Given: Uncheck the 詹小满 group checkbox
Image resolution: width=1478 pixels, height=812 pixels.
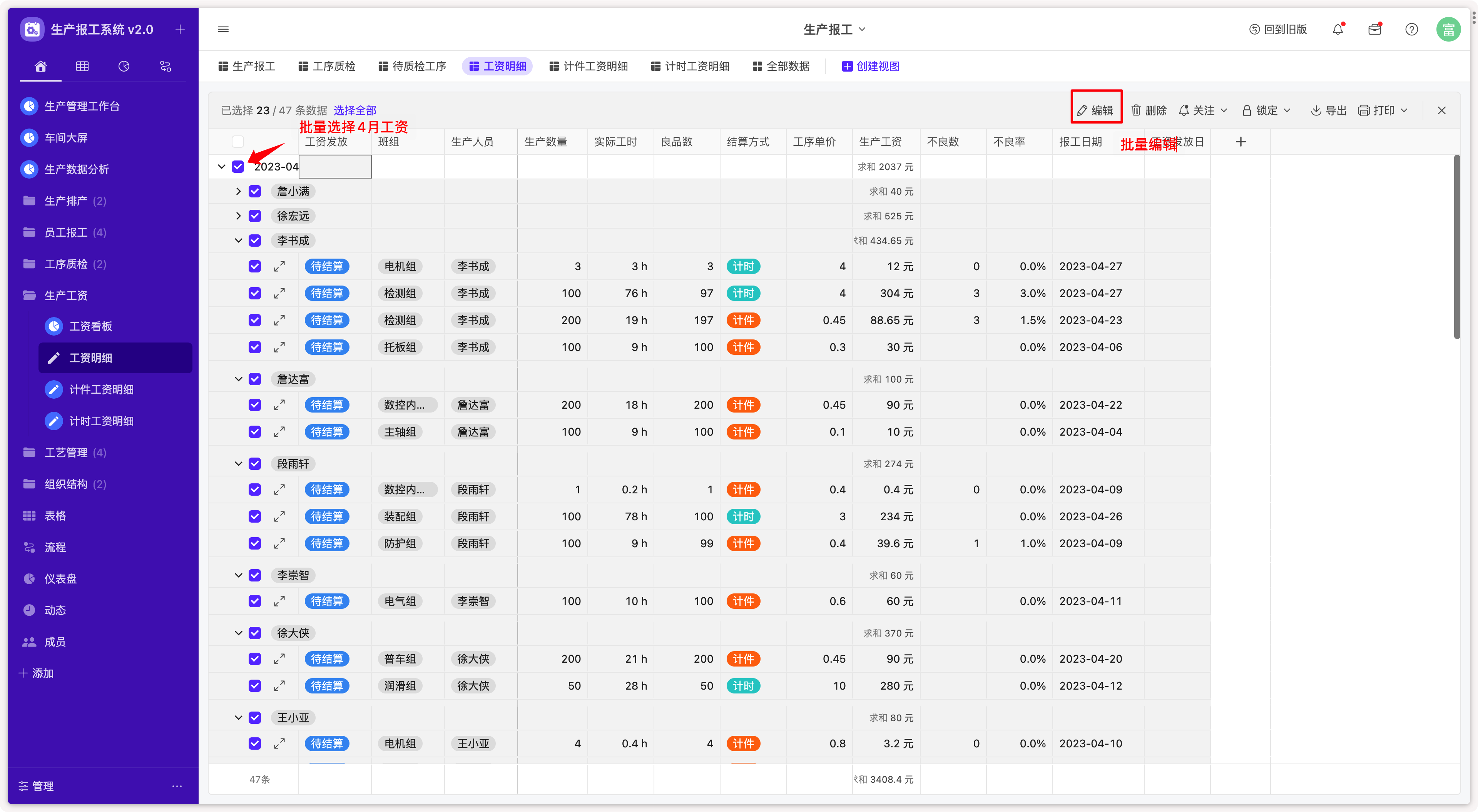Looking at the screenshot, I should [x=255, y=191].
